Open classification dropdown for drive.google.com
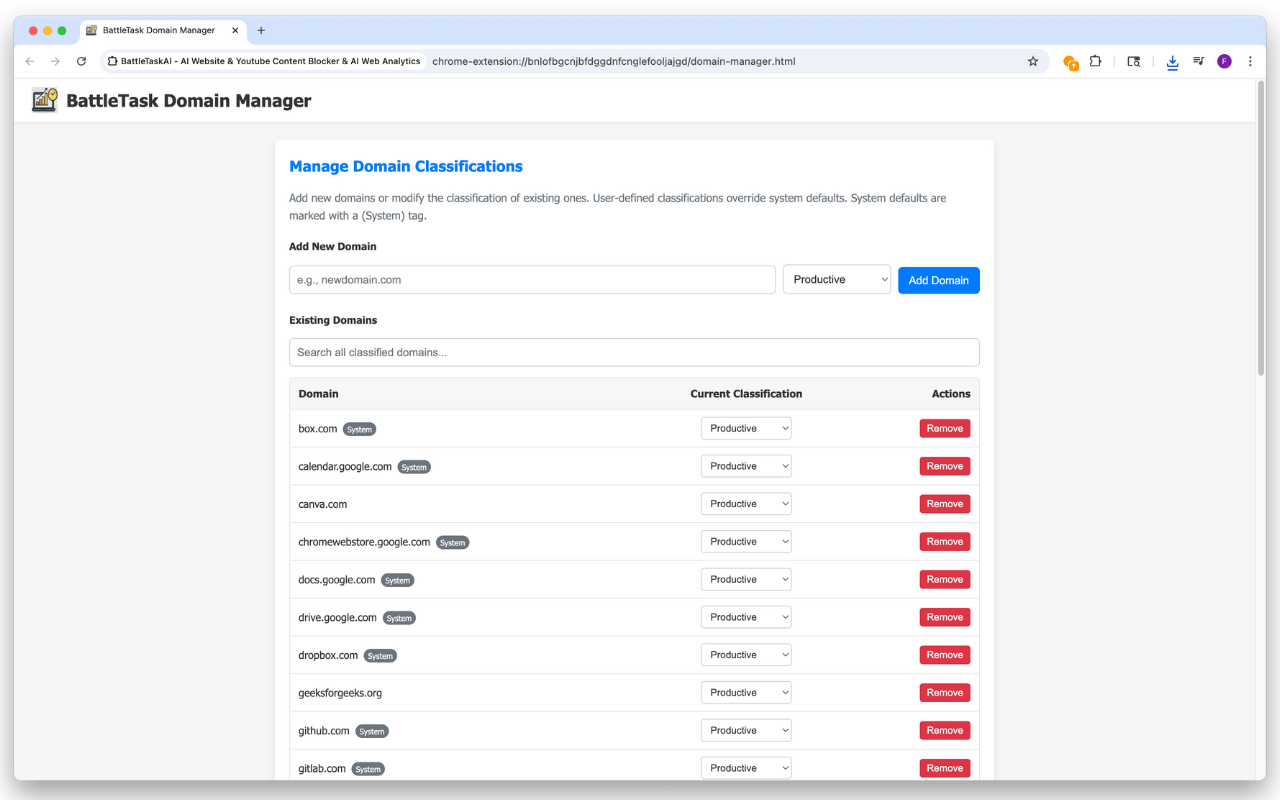 (746, 617)
